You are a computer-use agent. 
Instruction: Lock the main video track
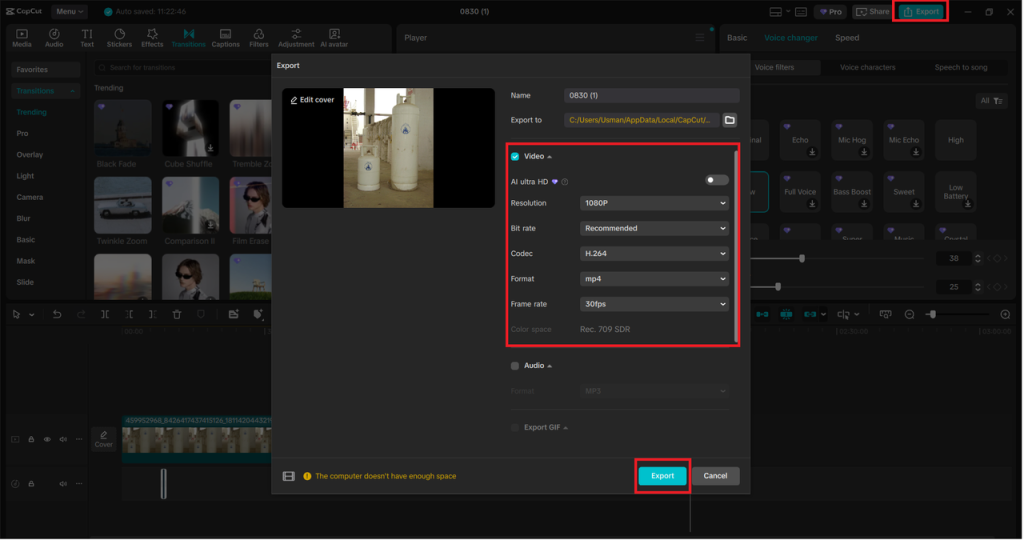(x=31, y=439)
